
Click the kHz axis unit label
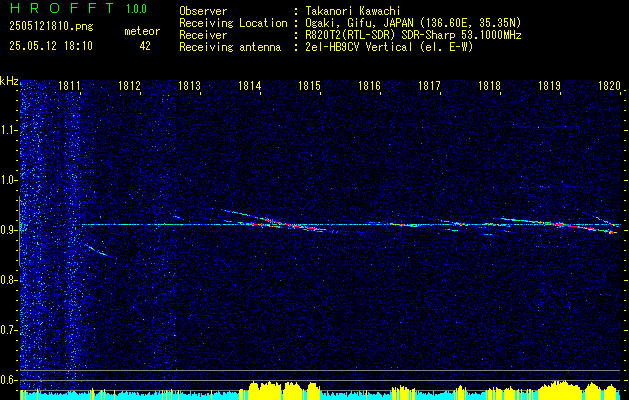[9, 81]
